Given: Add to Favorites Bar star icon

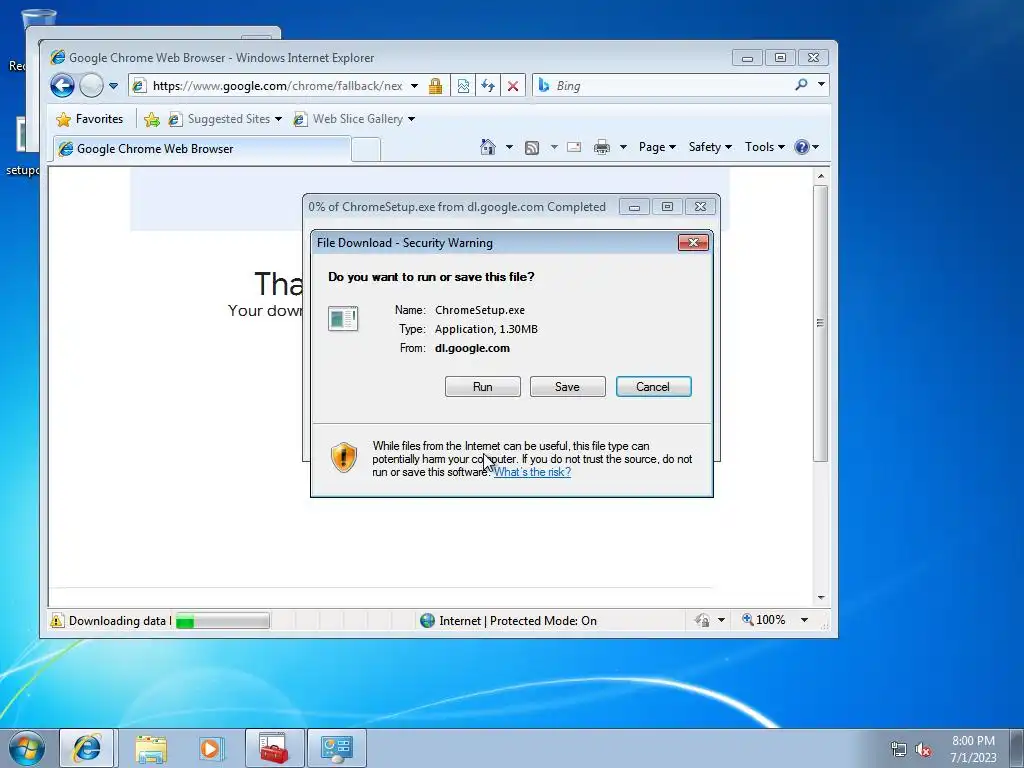Looking at the screenshot, I should [152, 119].
